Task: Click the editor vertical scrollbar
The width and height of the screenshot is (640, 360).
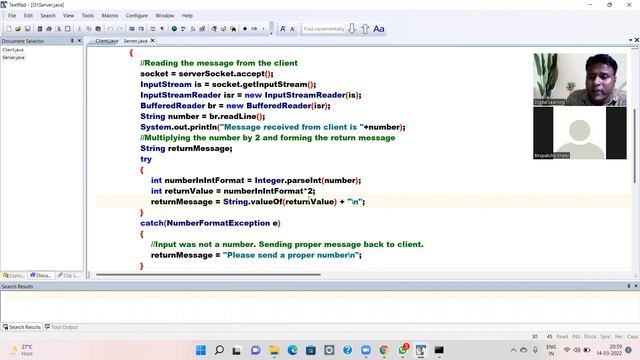Action: pos(635,146)
